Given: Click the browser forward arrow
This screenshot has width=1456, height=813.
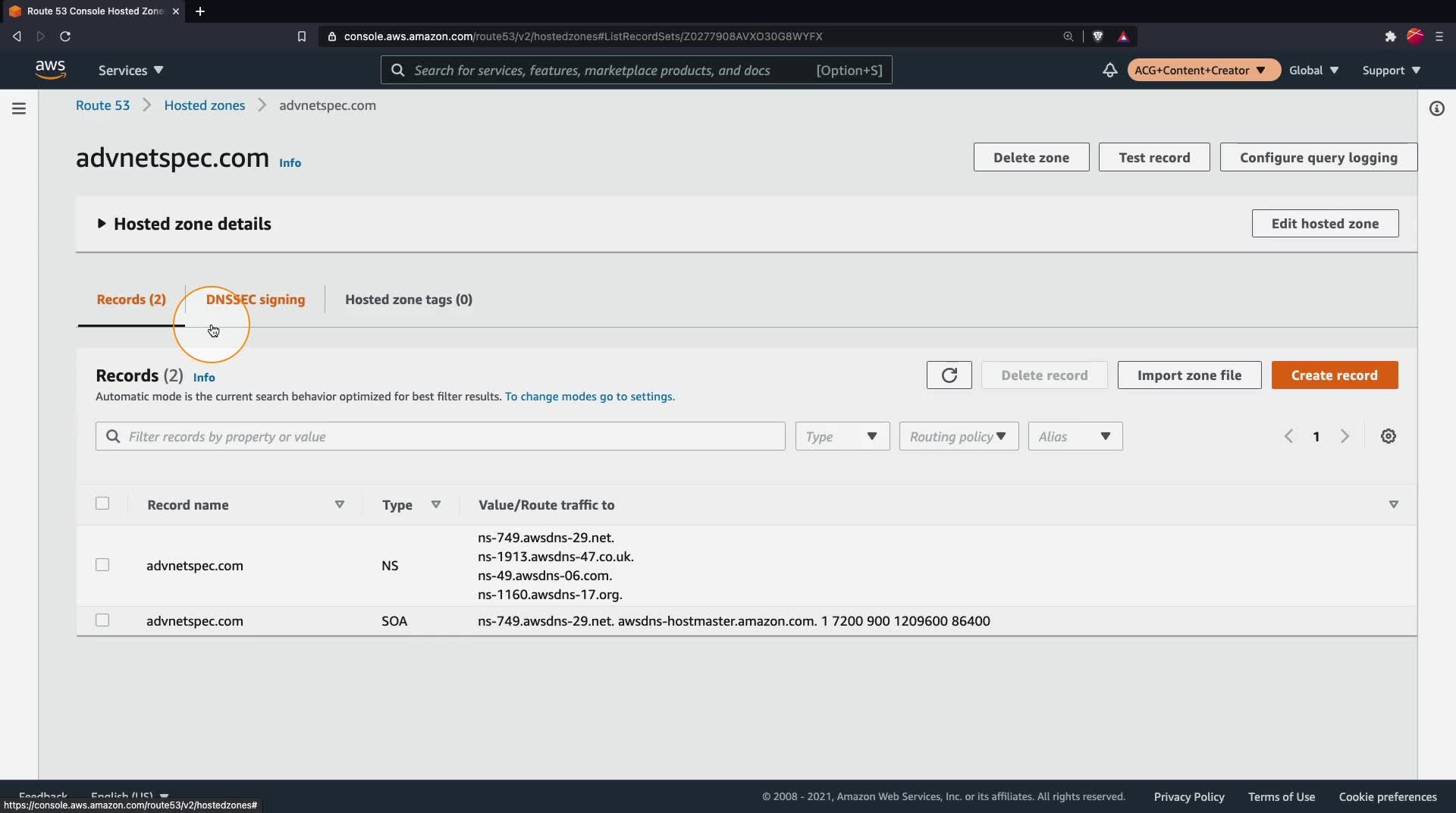Looking at the screenshot, I should tap(41, 36).
